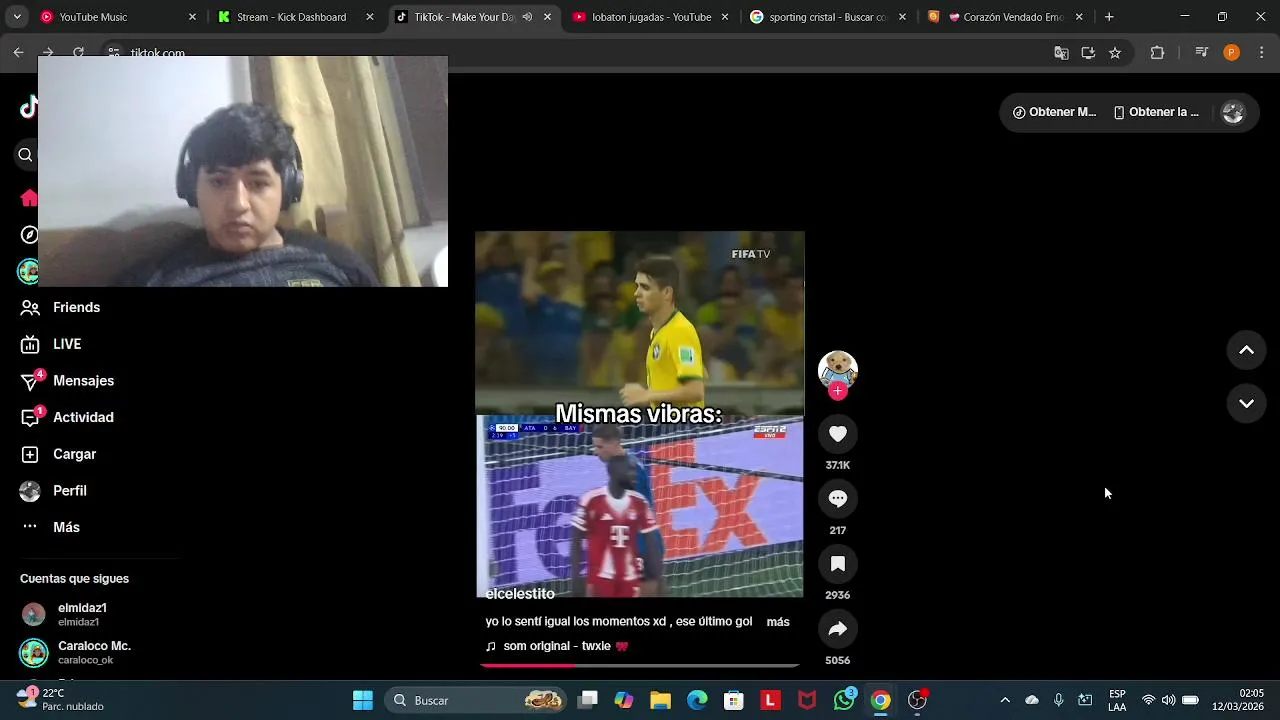
Task: Translate this page icon in address bar
Action: [1061, 53]
